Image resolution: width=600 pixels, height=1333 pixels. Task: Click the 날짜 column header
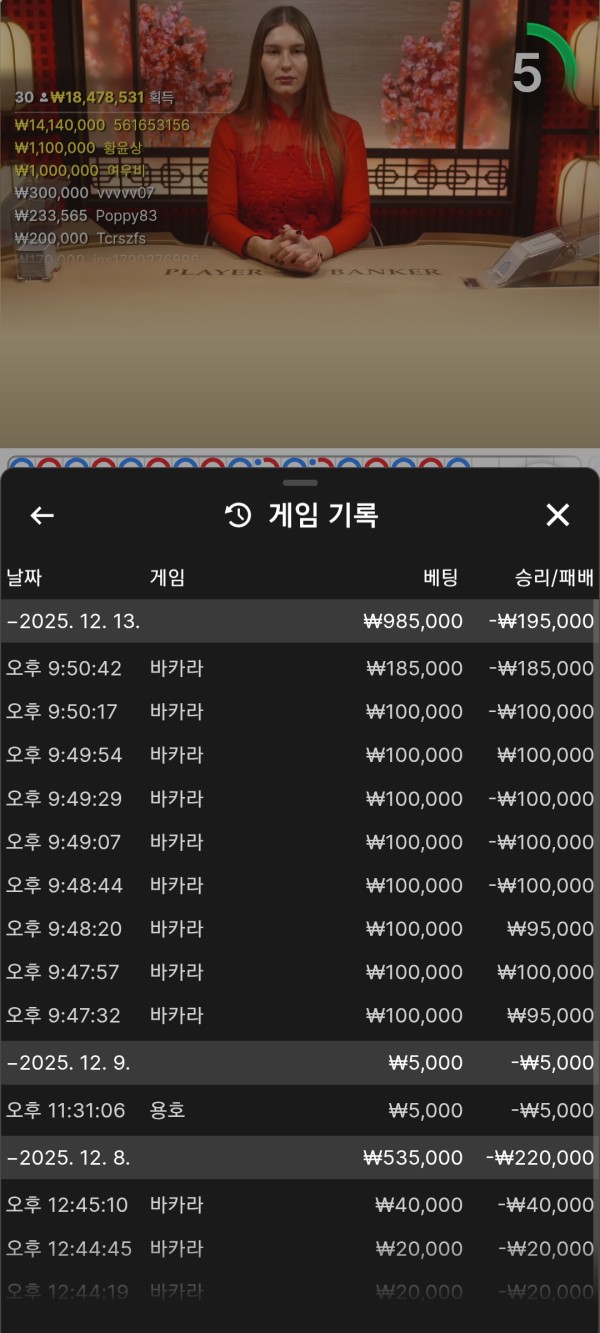(24, 577)
